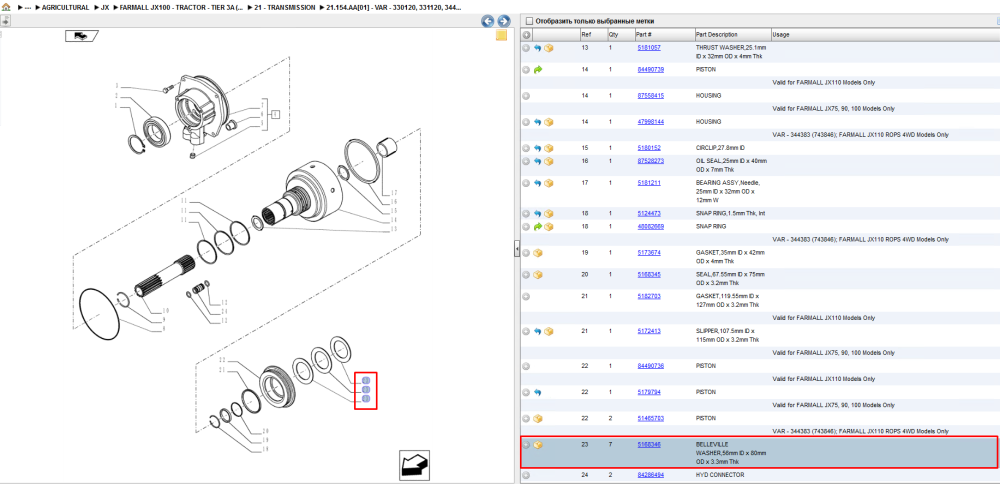Toggle selection circle for HYD CONNECTOR 84286494
Viewport: 1000px width, 484px height.
[x=526, y=476]
